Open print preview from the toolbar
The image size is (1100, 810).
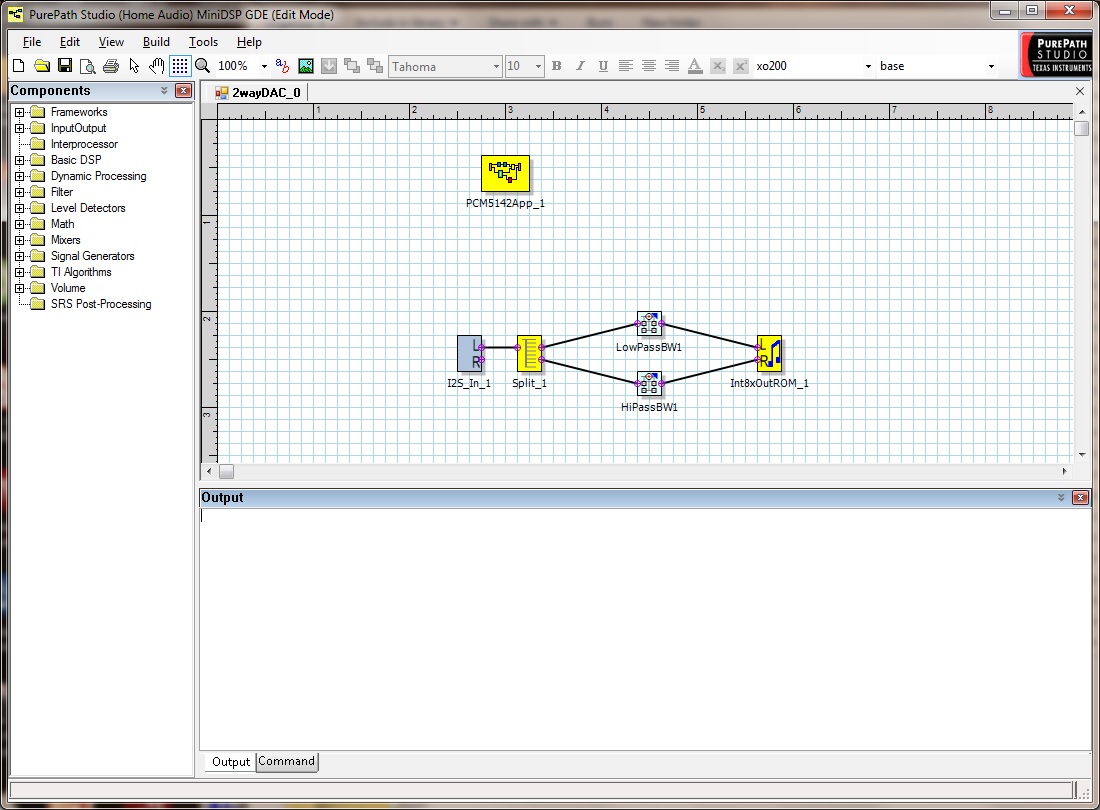tap(88, 66)
